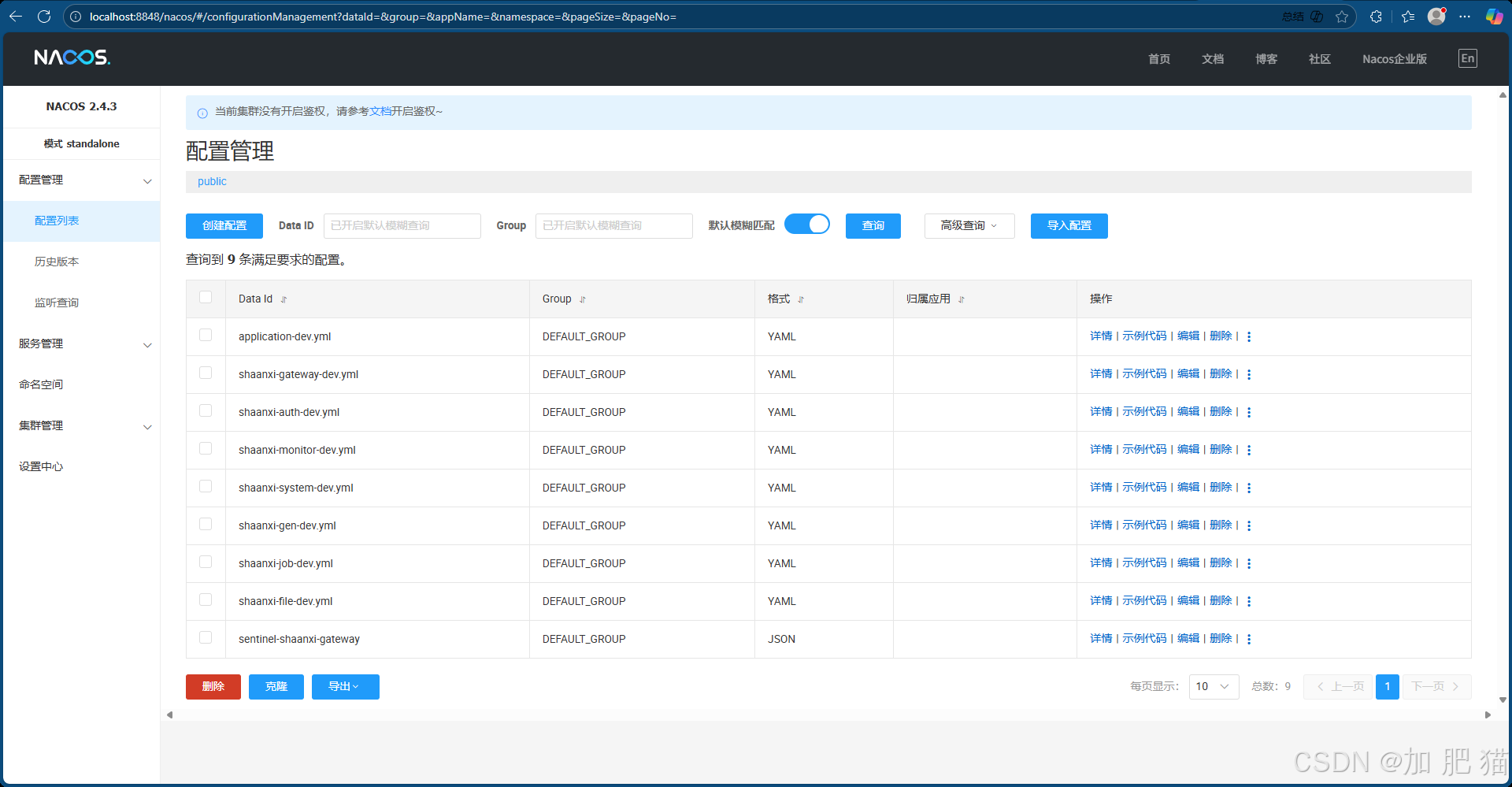Open the 导出 dropdown button
The width and height of the screenshot is (1512, 787).
(345, 687)
